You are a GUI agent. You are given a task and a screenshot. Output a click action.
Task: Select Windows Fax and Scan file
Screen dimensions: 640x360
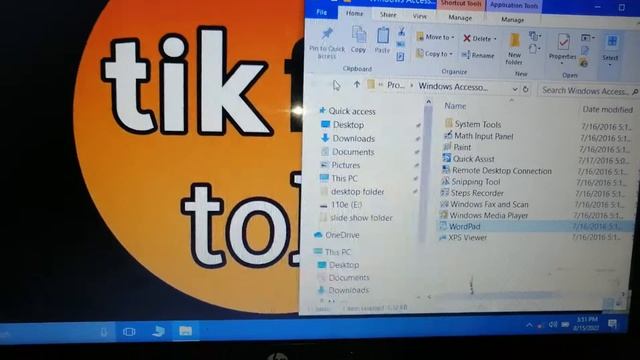coord(489,204)
